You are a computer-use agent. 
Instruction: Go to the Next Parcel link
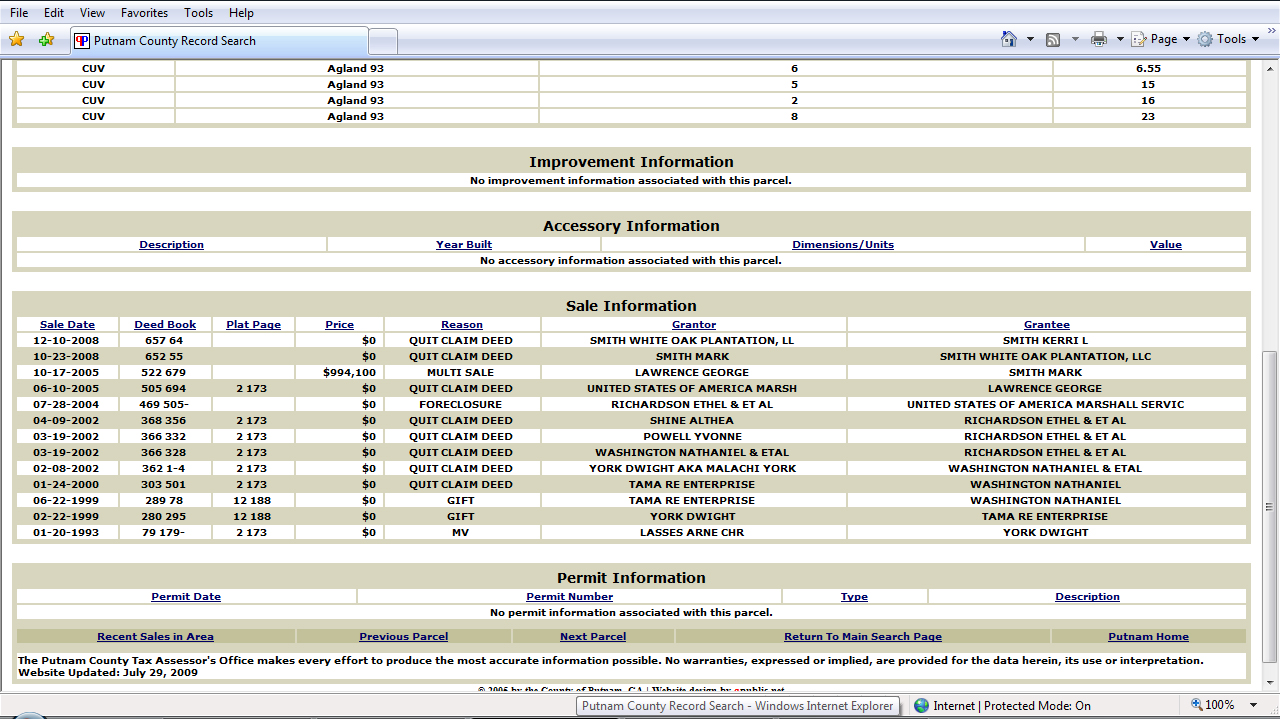pyautogui.click(x=593, y=636)
